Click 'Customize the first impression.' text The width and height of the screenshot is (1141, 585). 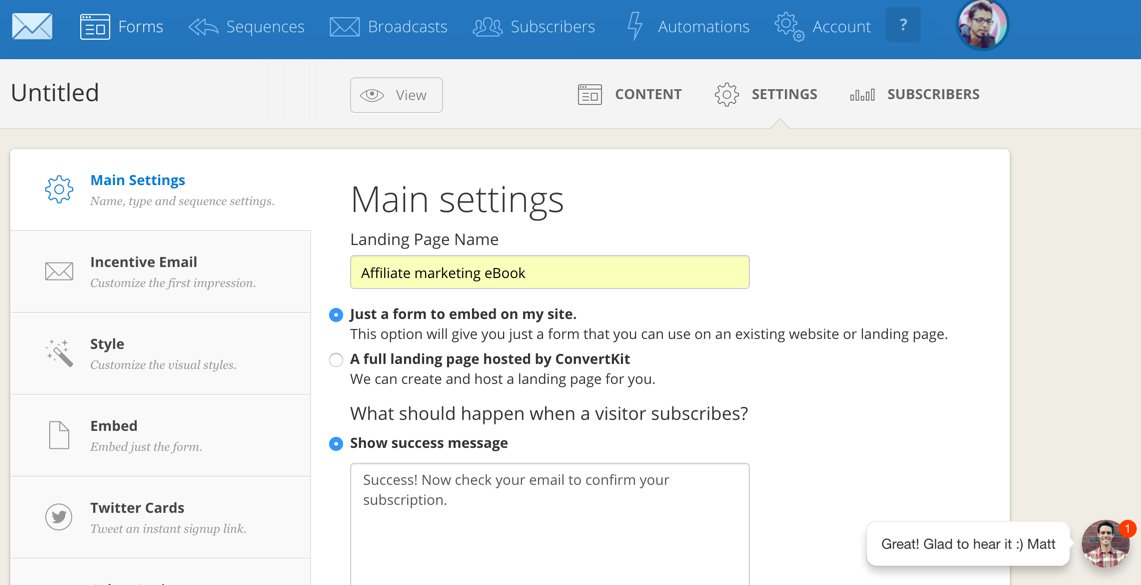click(x=173, y=284)
